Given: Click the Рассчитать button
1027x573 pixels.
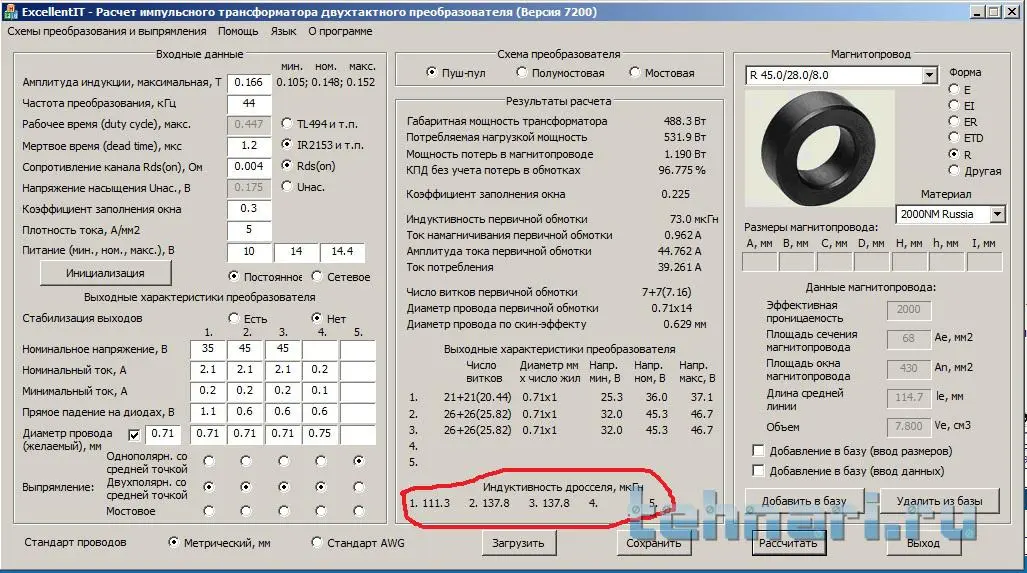Looking at the screenshot, I should (788, 543).
